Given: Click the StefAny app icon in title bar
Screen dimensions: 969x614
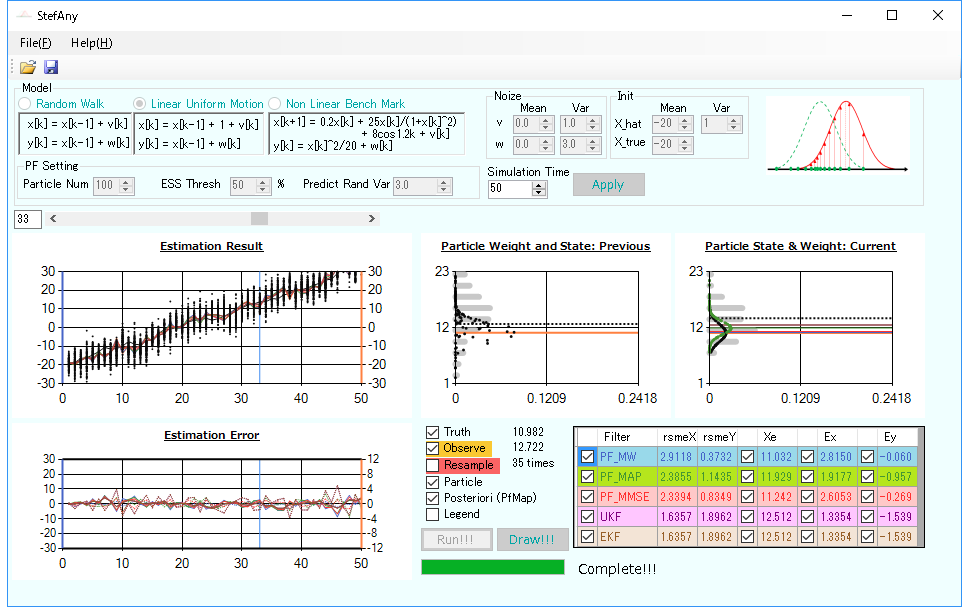Looking at the screenshot, I should [x=23, y=16].
